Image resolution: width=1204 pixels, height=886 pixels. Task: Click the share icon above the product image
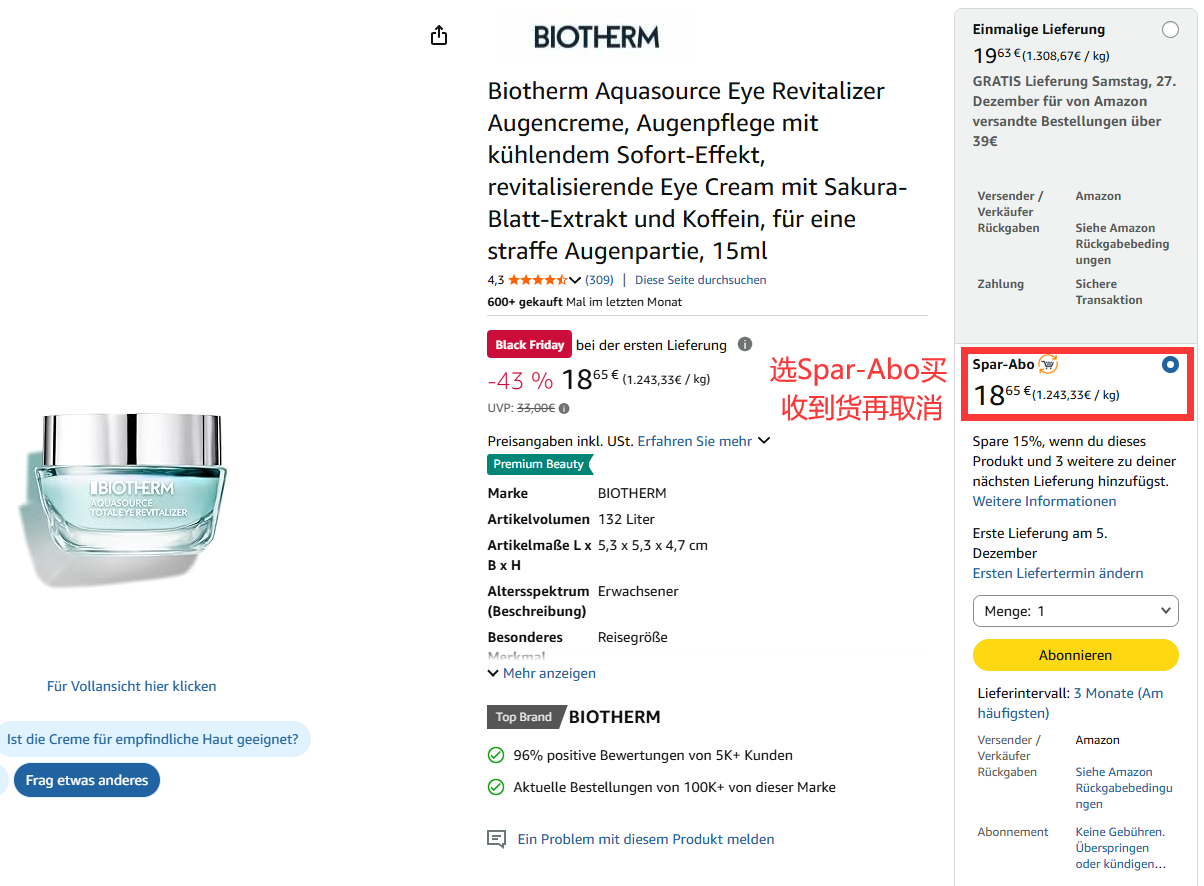tap(438, 36)
